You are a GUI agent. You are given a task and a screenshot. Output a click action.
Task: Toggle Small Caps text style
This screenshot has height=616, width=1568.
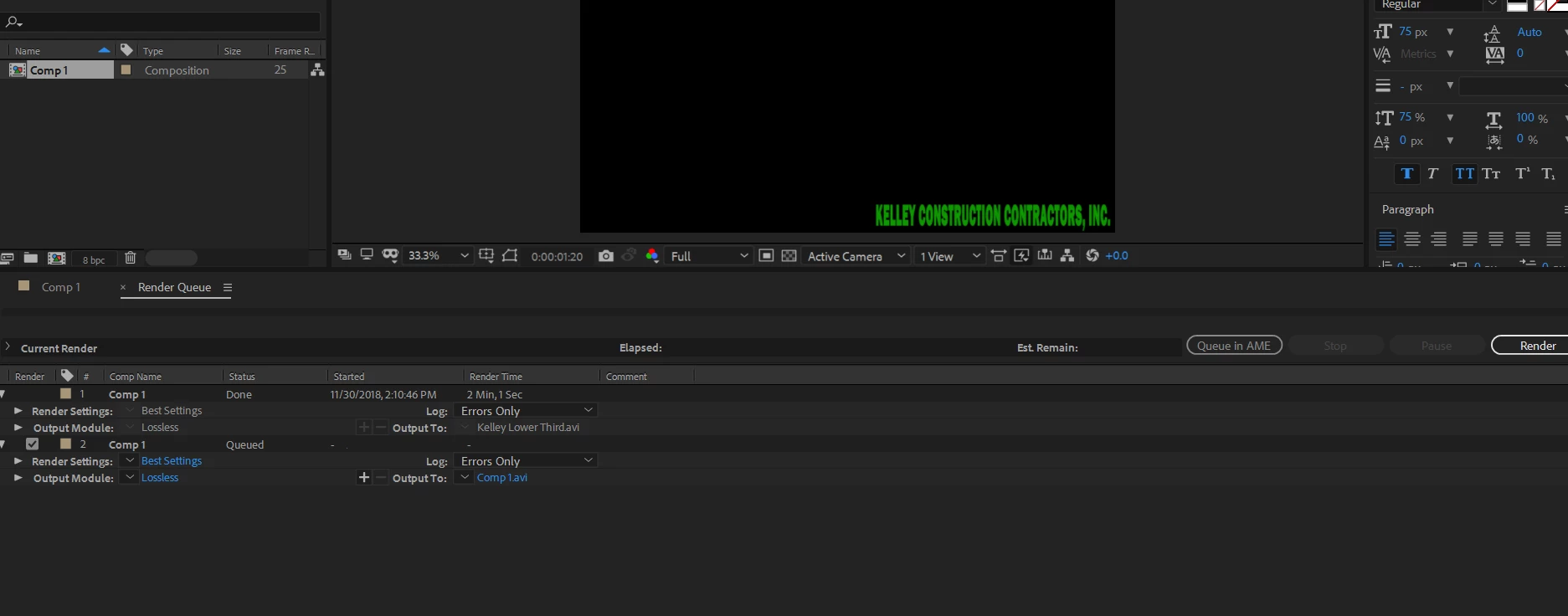click(x=1491, y=174)
